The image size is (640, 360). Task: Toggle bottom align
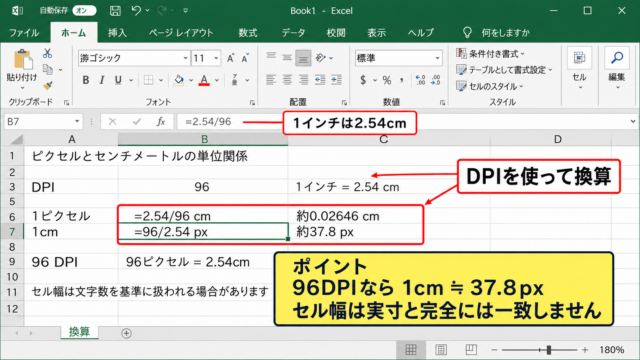pos(303,58)
